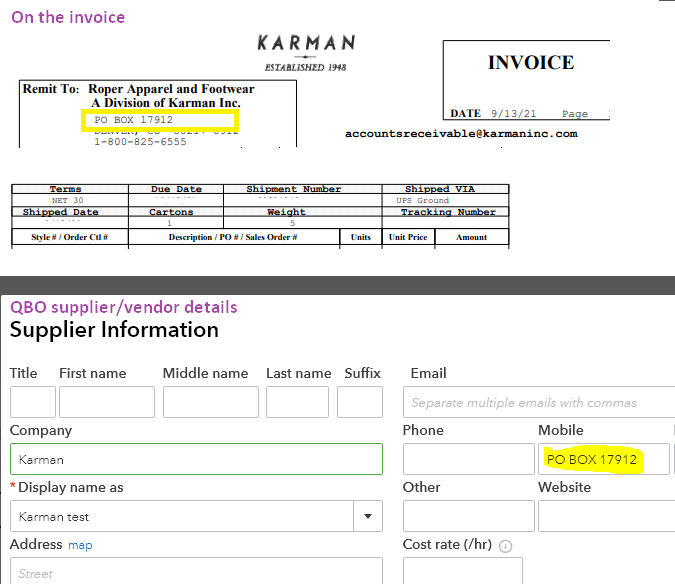This screenshot has height=584, width=675.
Task: Click the Display name field showing Karman test
Action: 182,516
